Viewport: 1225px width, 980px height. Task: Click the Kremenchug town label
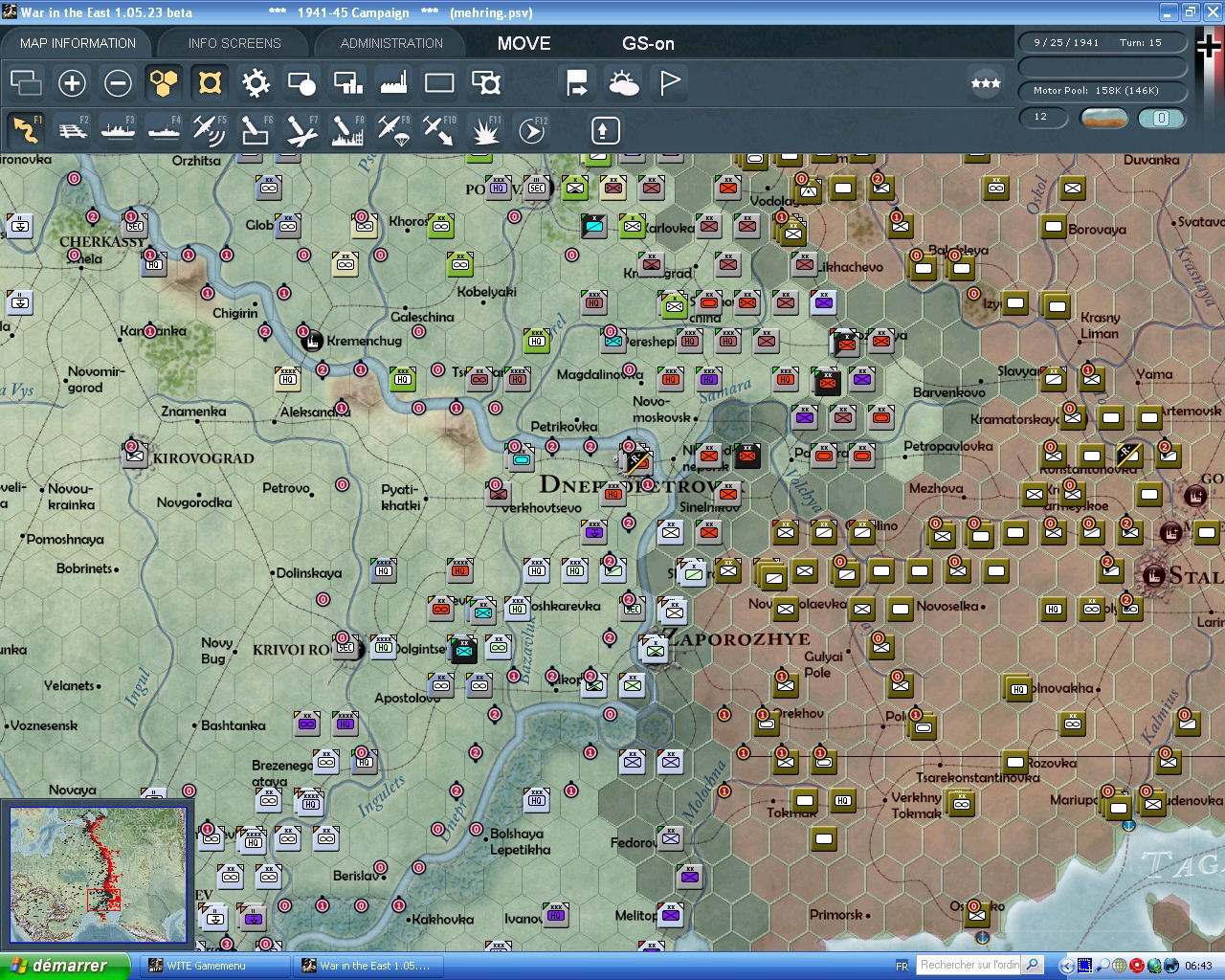364,341
